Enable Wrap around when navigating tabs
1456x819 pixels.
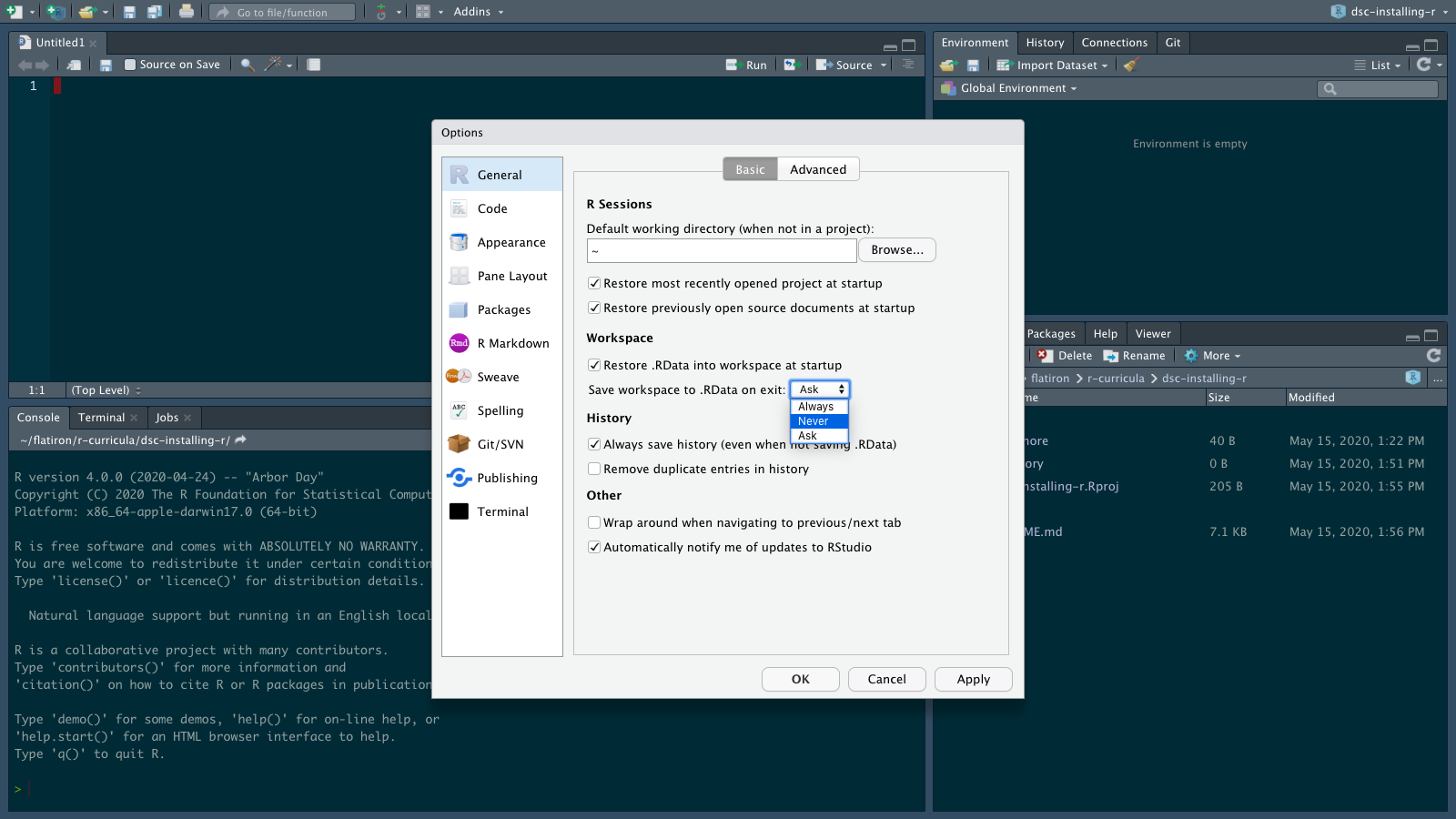click(x=594, y=522)
